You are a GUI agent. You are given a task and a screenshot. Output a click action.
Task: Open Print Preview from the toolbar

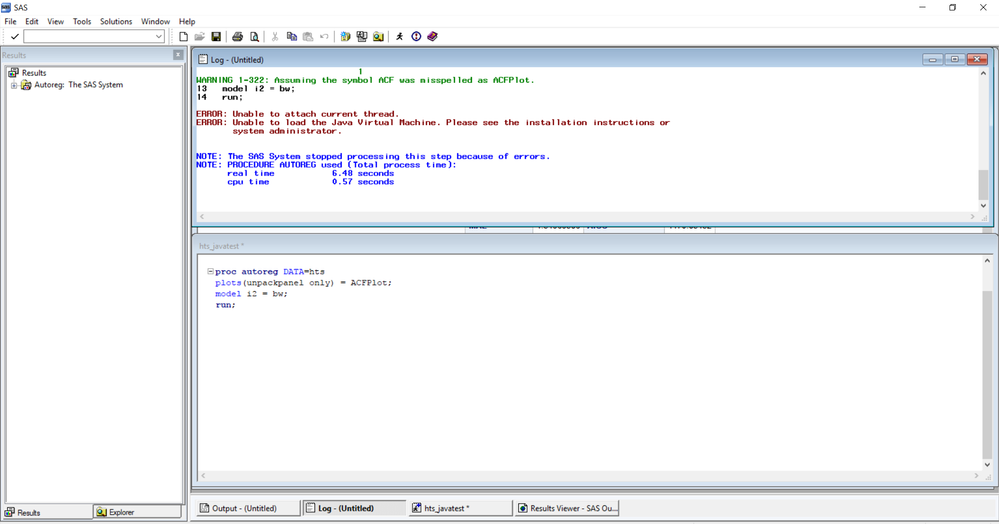[254, 37]
